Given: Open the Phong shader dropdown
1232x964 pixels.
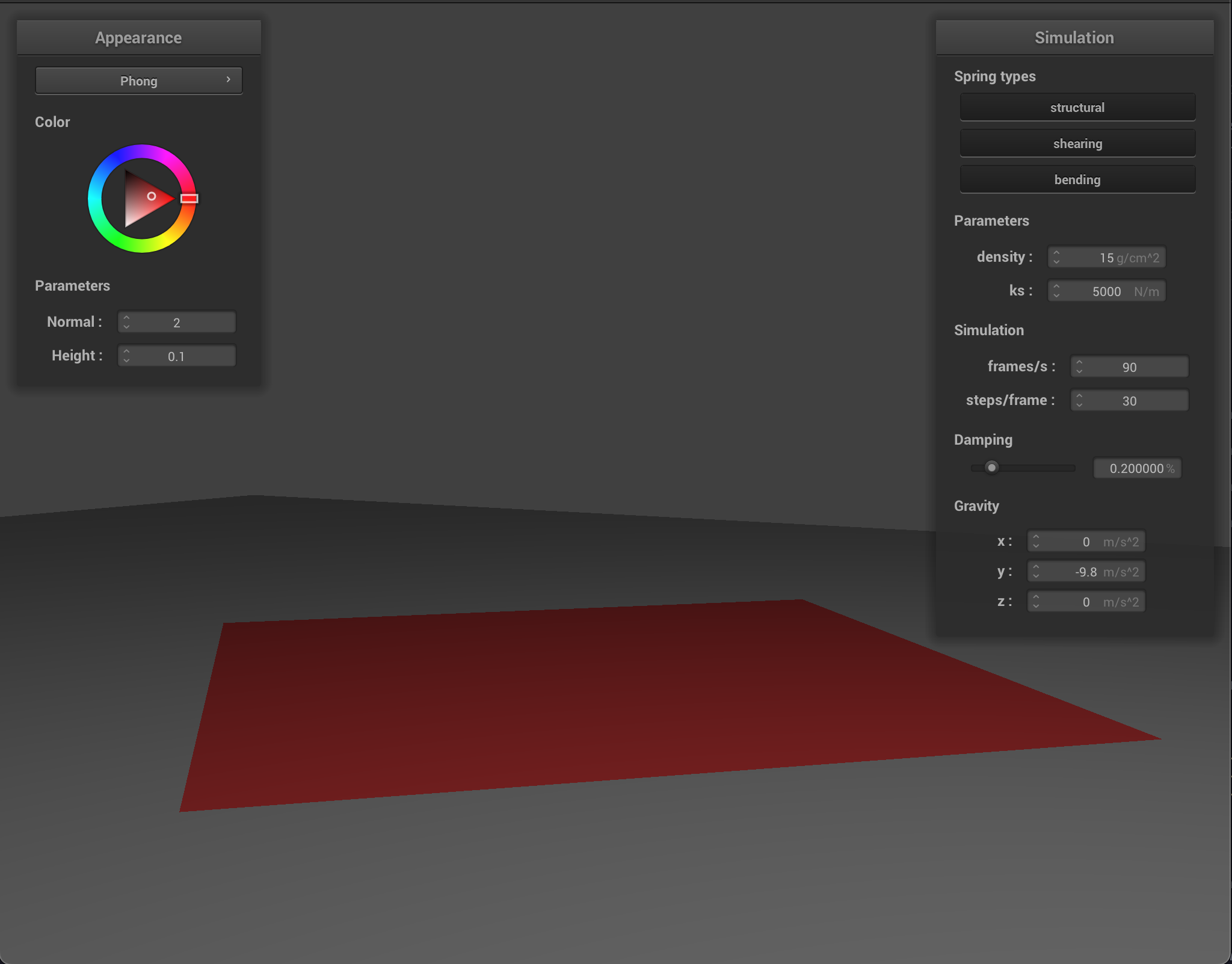Looking at the screenshot, I should 138,81.
